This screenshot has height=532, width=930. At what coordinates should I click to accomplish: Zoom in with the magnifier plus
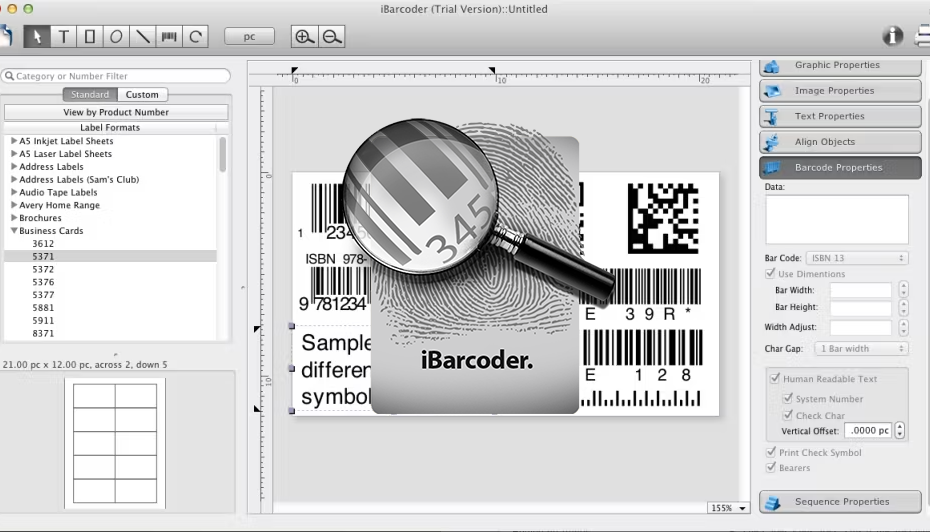click(304, 37)
